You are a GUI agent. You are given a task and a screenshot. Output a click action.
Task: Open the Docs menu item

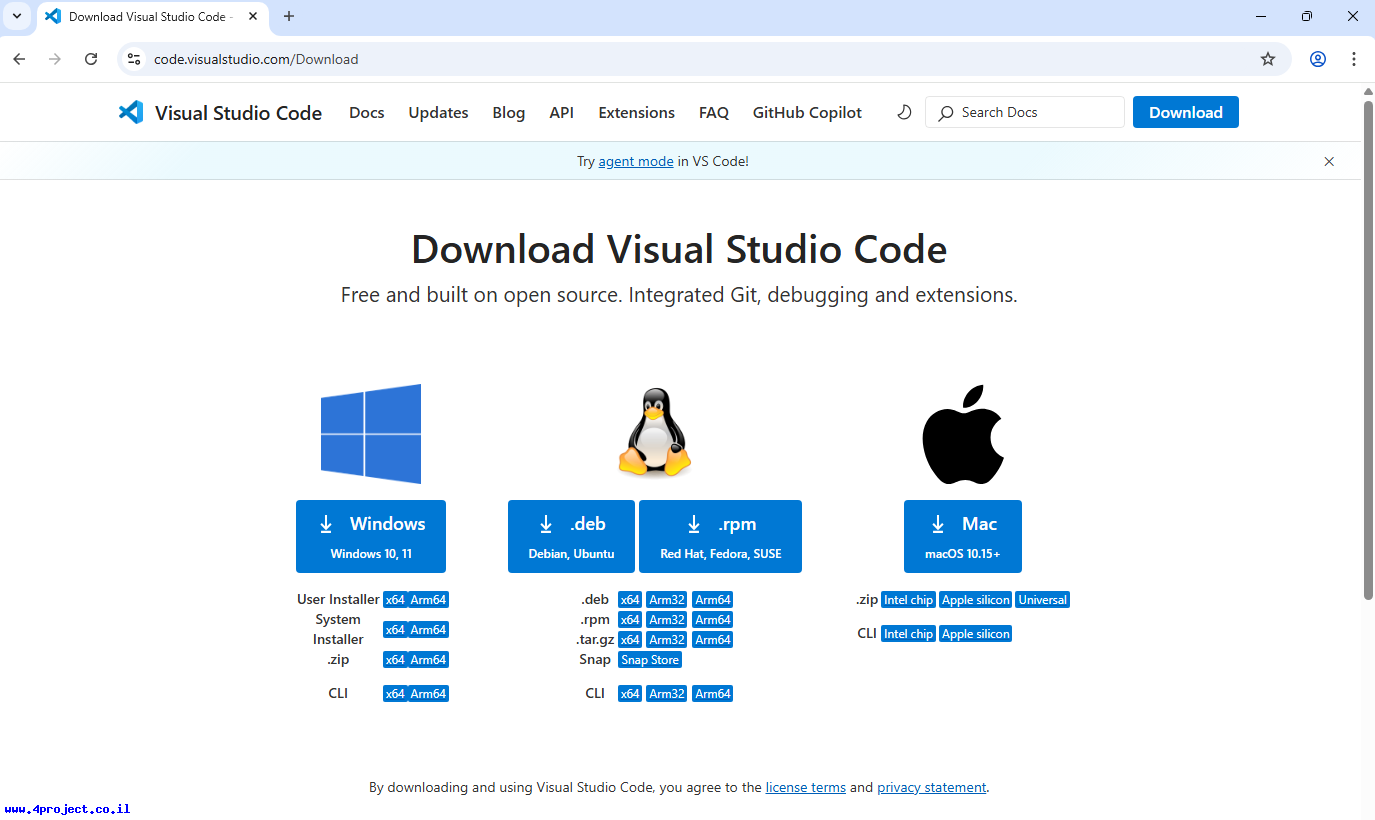367,113
